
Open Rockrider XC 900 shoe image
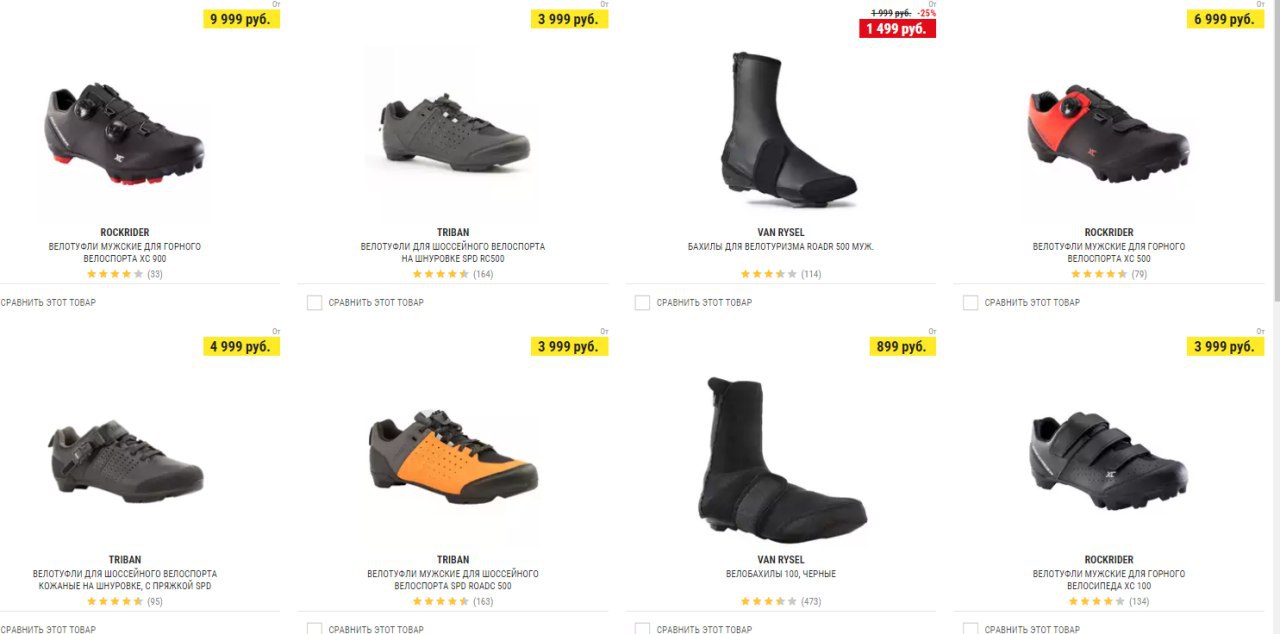click(x=125, y=134)
